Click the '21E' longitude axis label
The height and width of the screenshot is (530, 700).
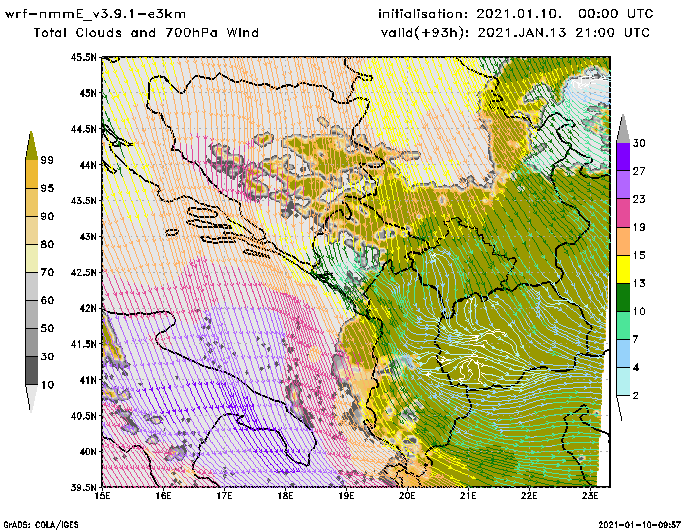point(468,496)
